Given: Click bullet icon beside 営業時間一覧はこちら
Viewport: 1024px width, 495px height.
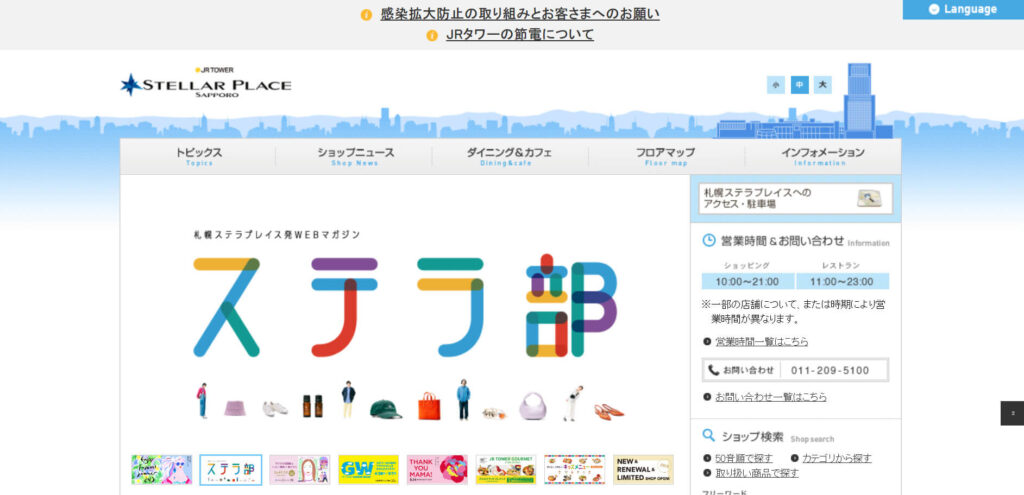Looking at the screenshot, I should (x=707, y=342).
